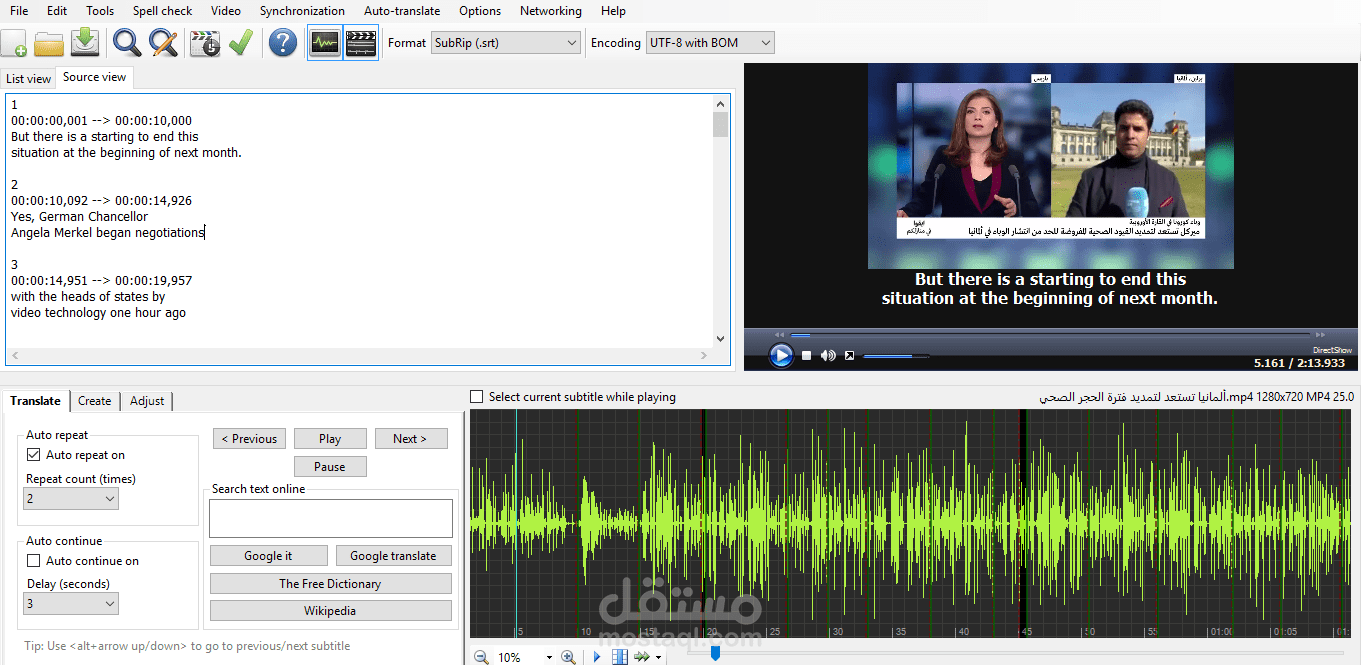Switch to the Create tab
The height and width of the screenshot is (665, 1361).
[x=94, y=401]
